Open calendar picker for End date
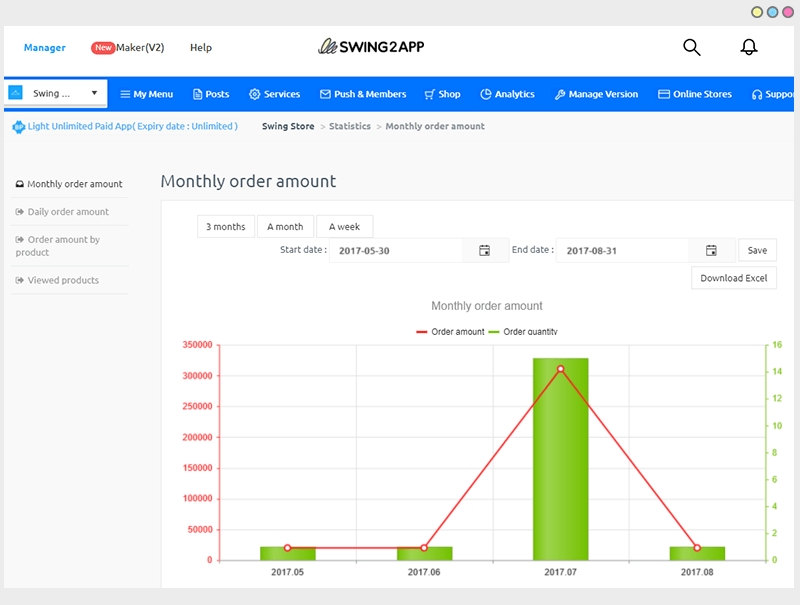 click(711, 251)
